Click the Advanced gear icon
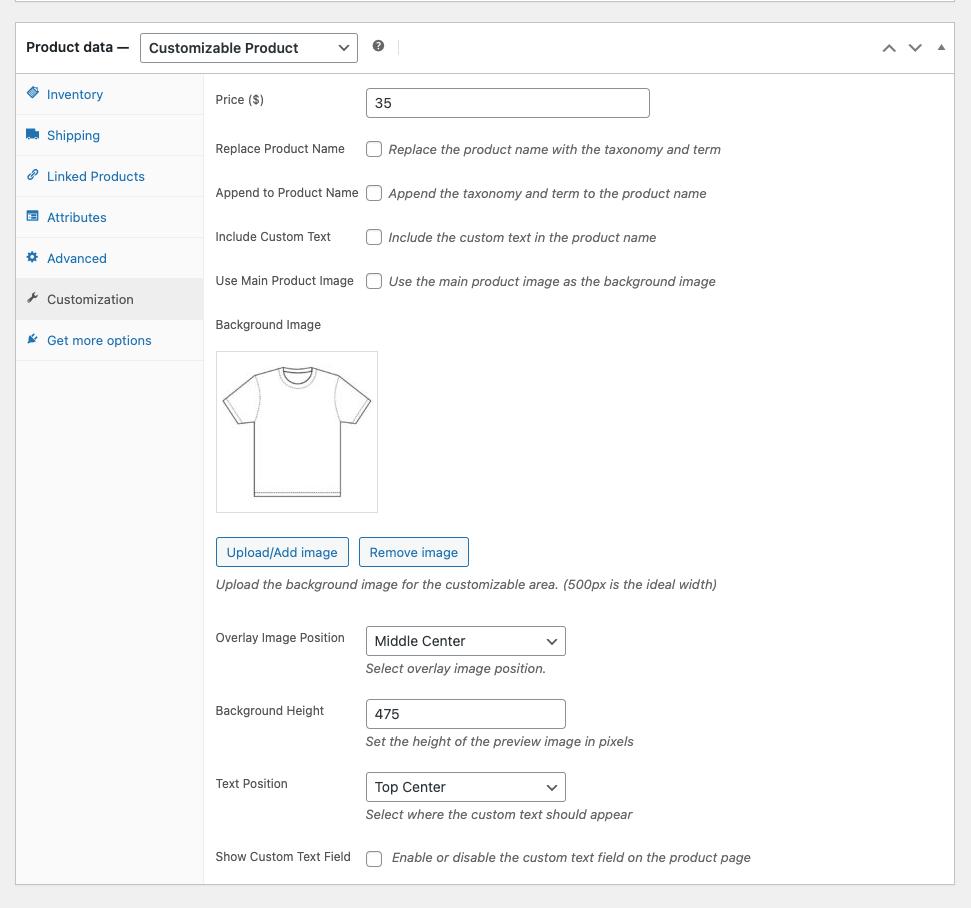Viewport: 971px width, 908px height. (x=33, y=258)
